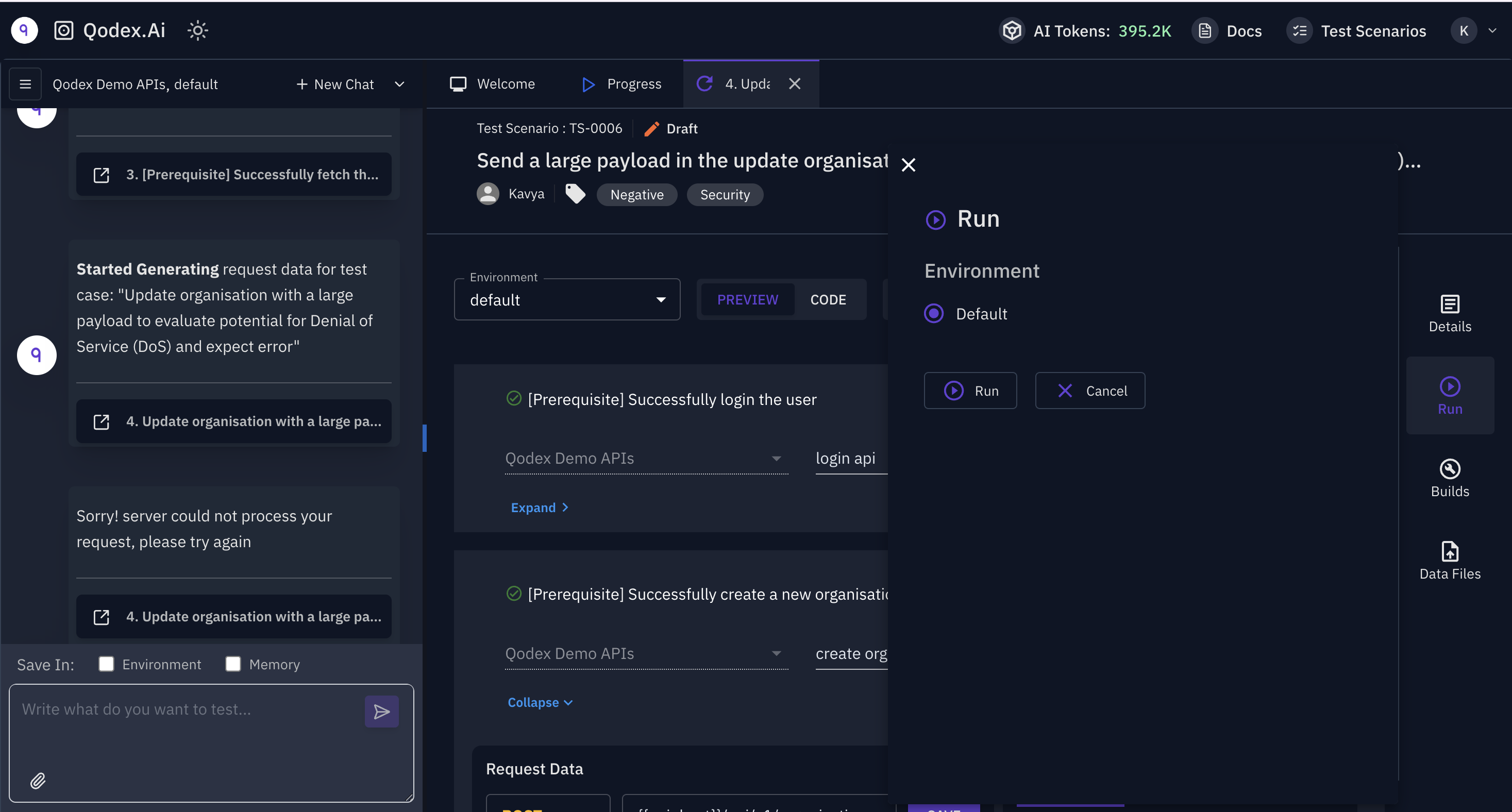Click the purple Qodex circle logo

coord(24,30)
